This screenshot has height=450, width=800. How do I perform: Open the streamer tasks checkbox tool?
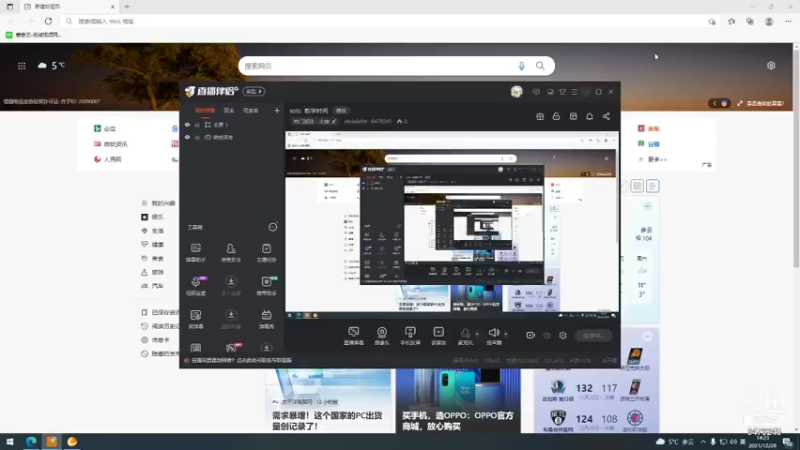tap(266, 253)
